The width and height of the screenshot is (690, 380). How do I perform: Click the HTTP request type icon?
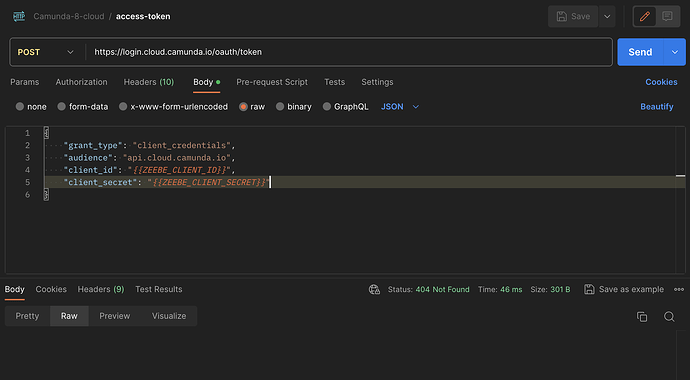click(x=19, y=16)
